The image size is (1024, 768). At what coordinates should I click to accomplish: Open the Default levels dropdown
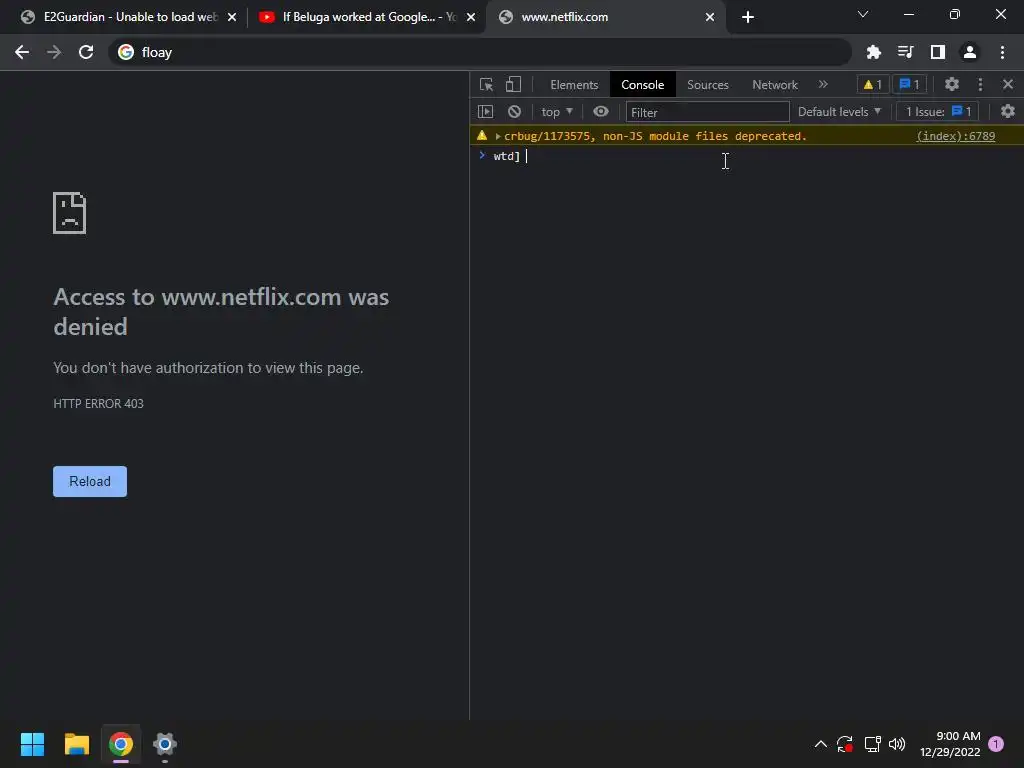coord(839,112)
